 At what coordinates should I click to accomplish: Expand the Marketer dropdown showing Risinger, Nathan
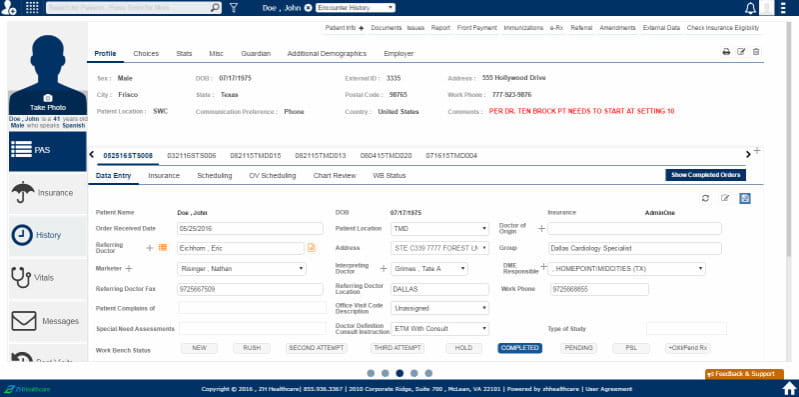pyautogui.click(x=242, y=269)
